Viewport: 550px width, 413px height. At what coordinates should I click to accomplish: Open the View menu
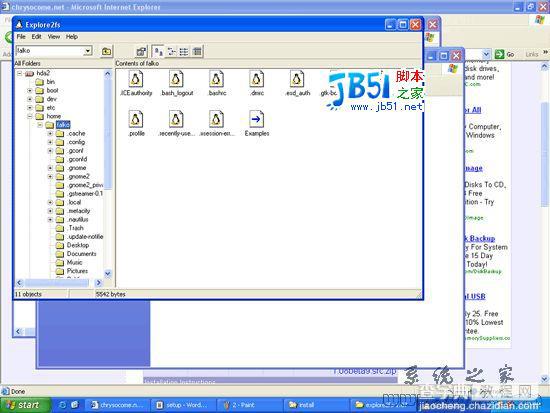(x=54, y=36)
